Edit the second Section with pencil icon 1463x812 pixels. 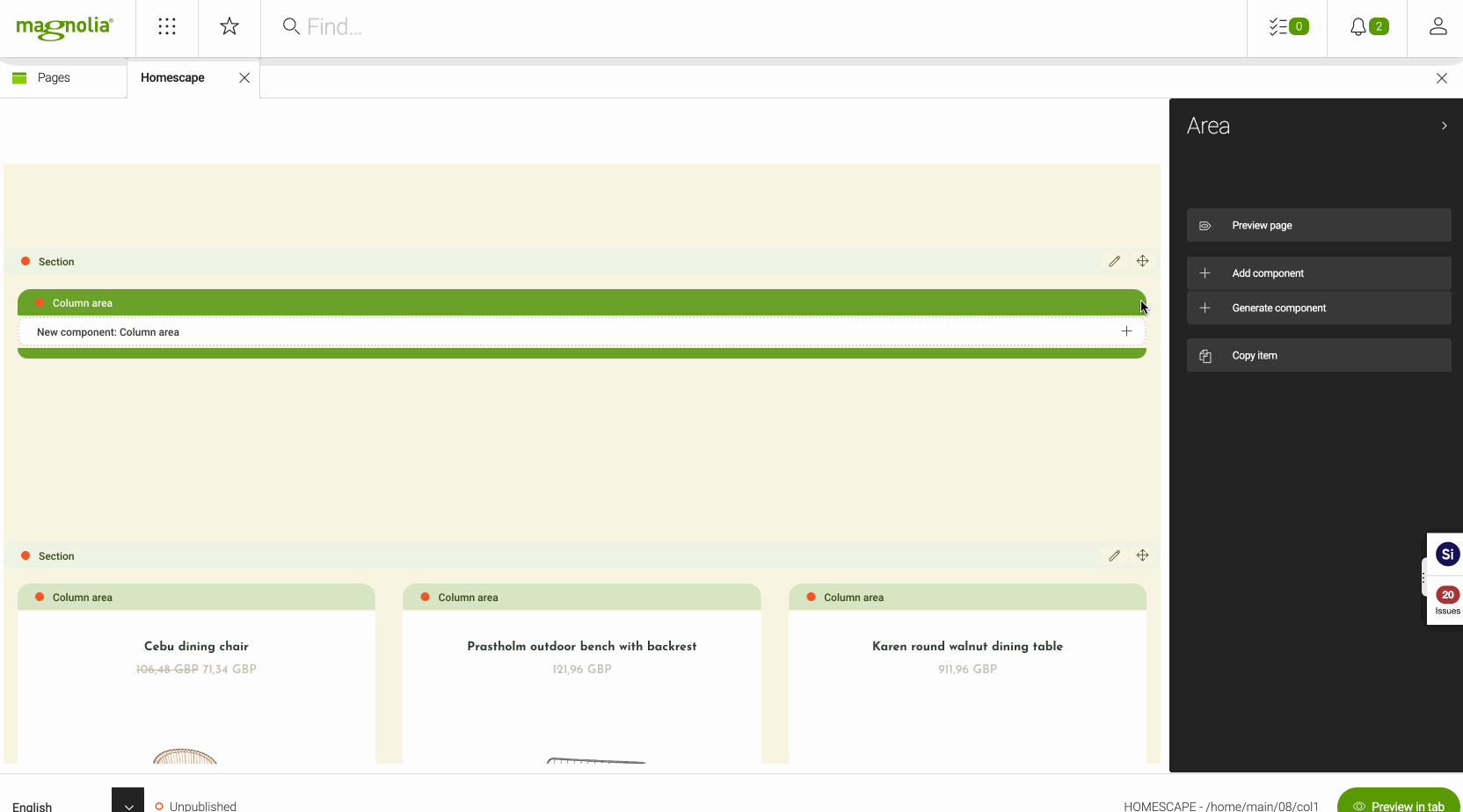[x=1114, y=555]
